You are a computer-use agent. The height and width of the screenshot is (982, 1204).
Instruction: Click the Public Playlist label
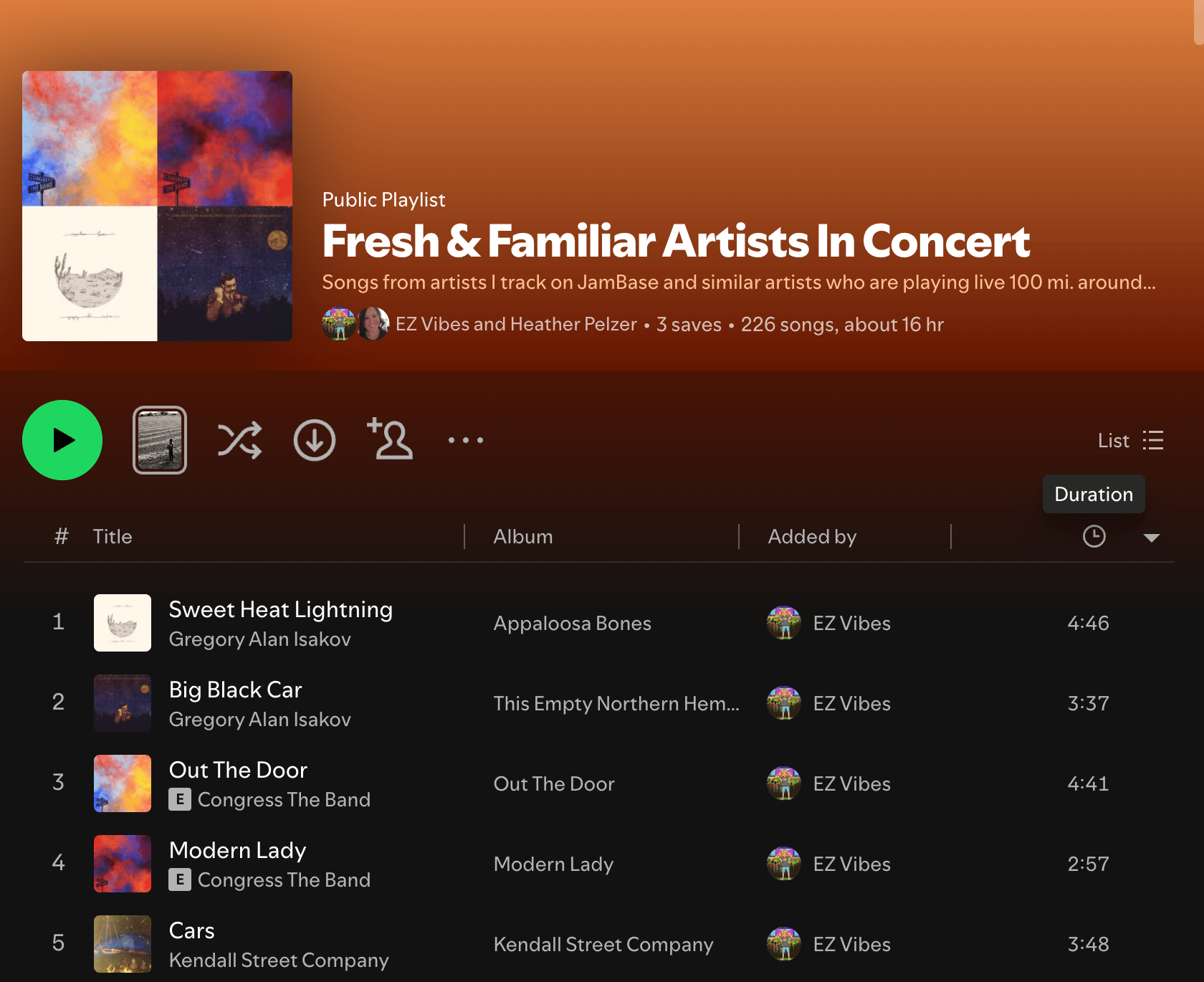click(x=383, y=200)
